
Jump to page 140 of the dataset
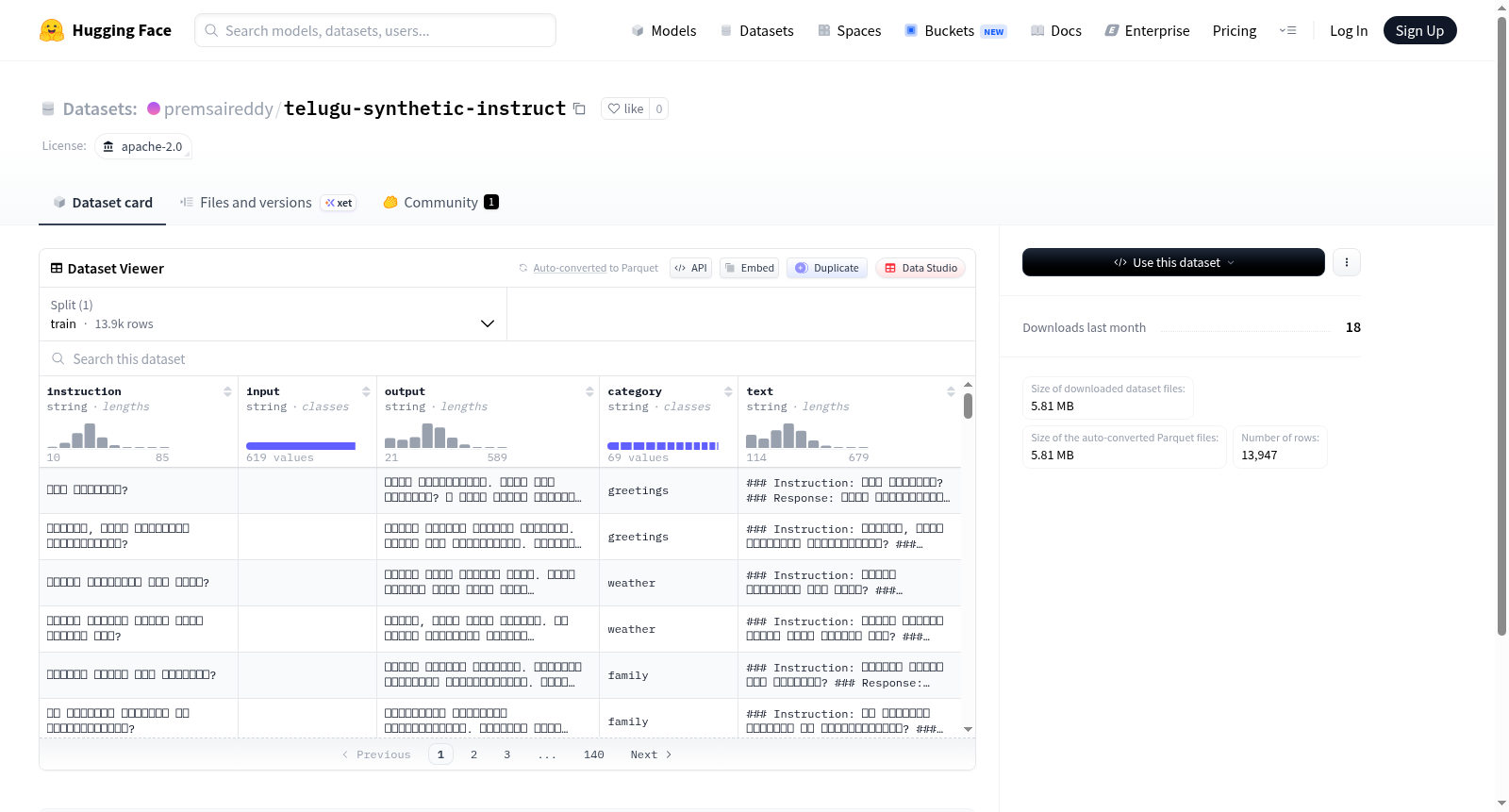(x=594, y=754)
